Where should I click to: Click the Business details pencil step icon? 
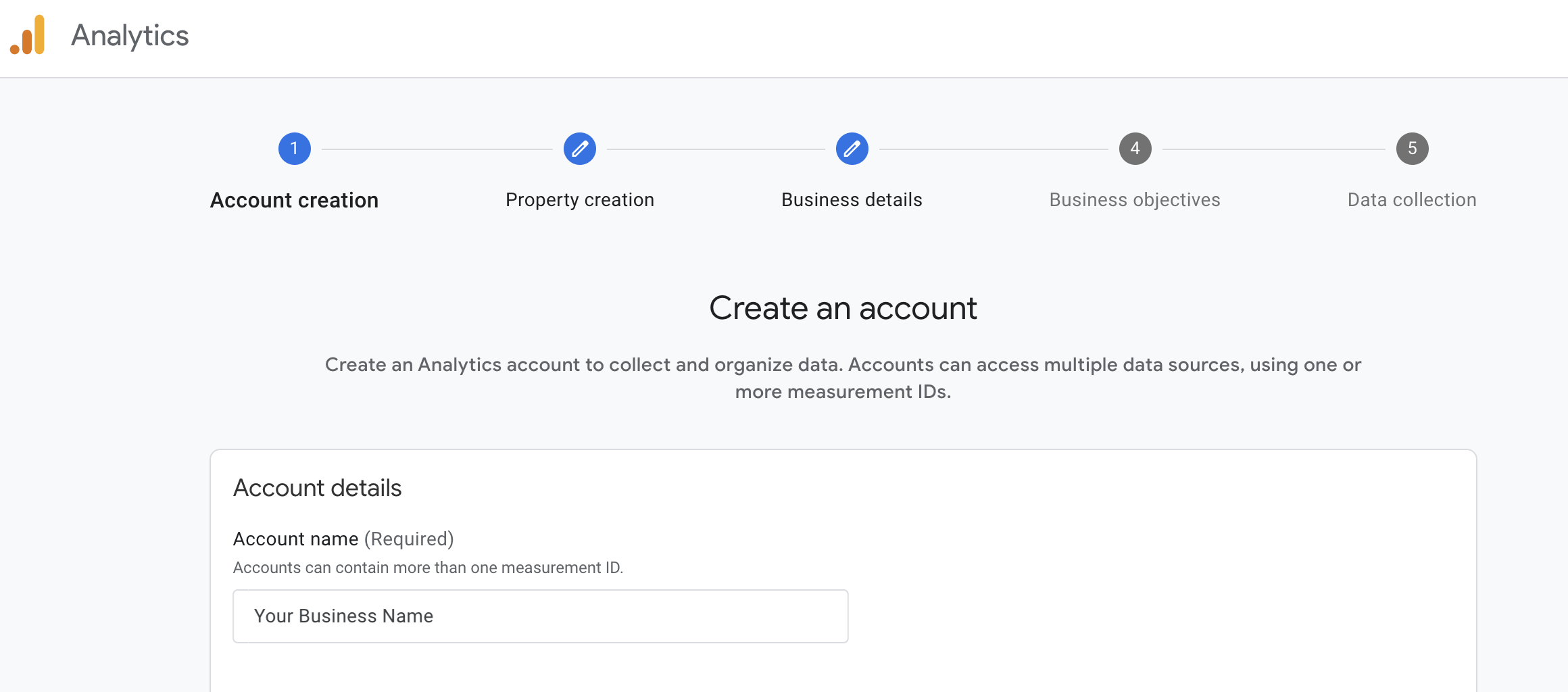(852, 149)
